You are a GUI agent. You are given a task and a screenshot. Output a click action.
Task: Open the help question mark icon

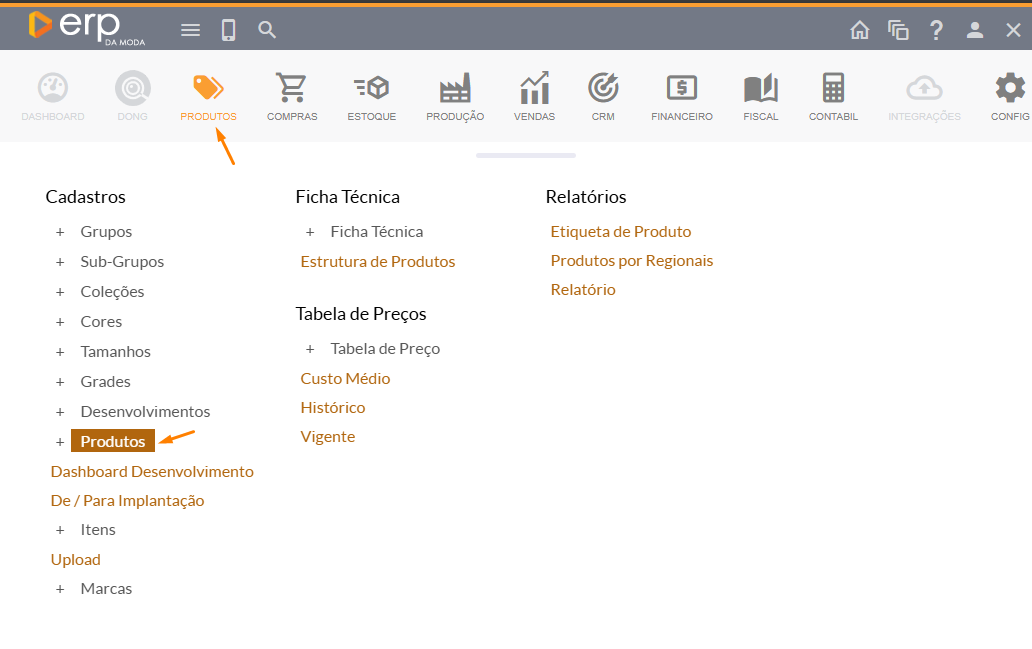(936, 30)
